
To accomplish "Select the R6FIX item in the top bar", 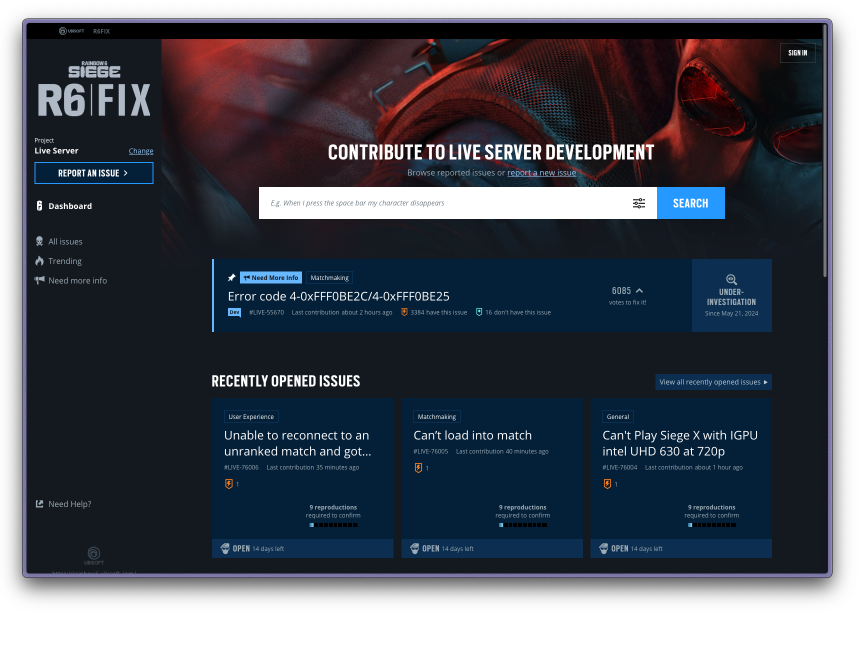I will 101,31.
